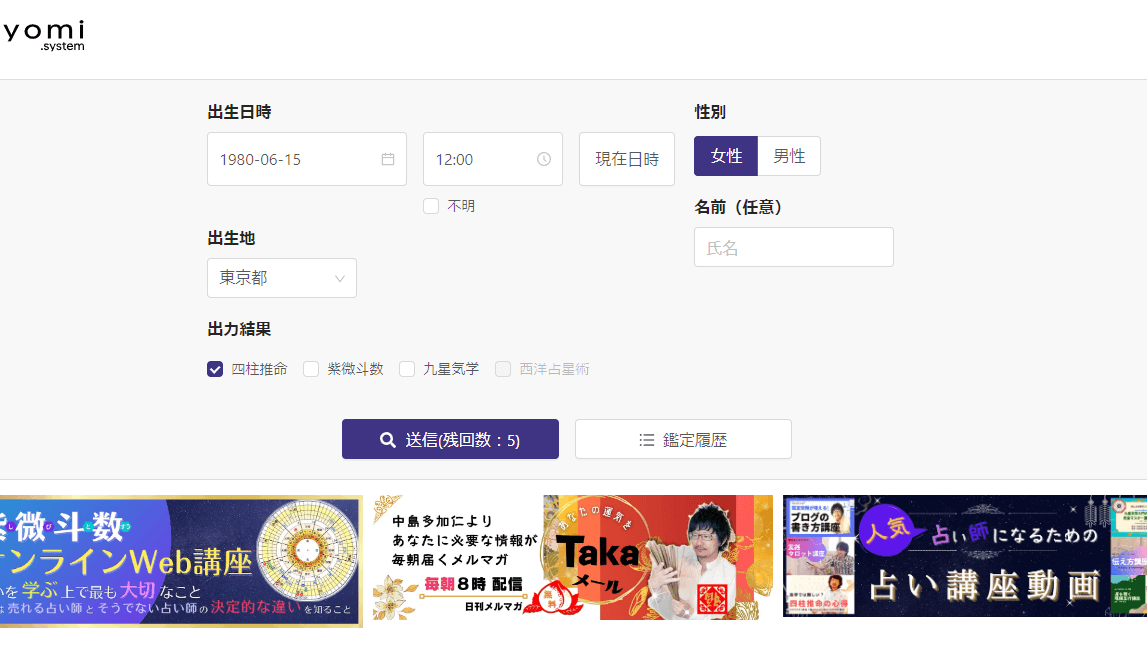Open the 東京都 birthplace dropdown
Viewport: 1147px width, 645px height.
pyautogui.click(x=281, y=278)
